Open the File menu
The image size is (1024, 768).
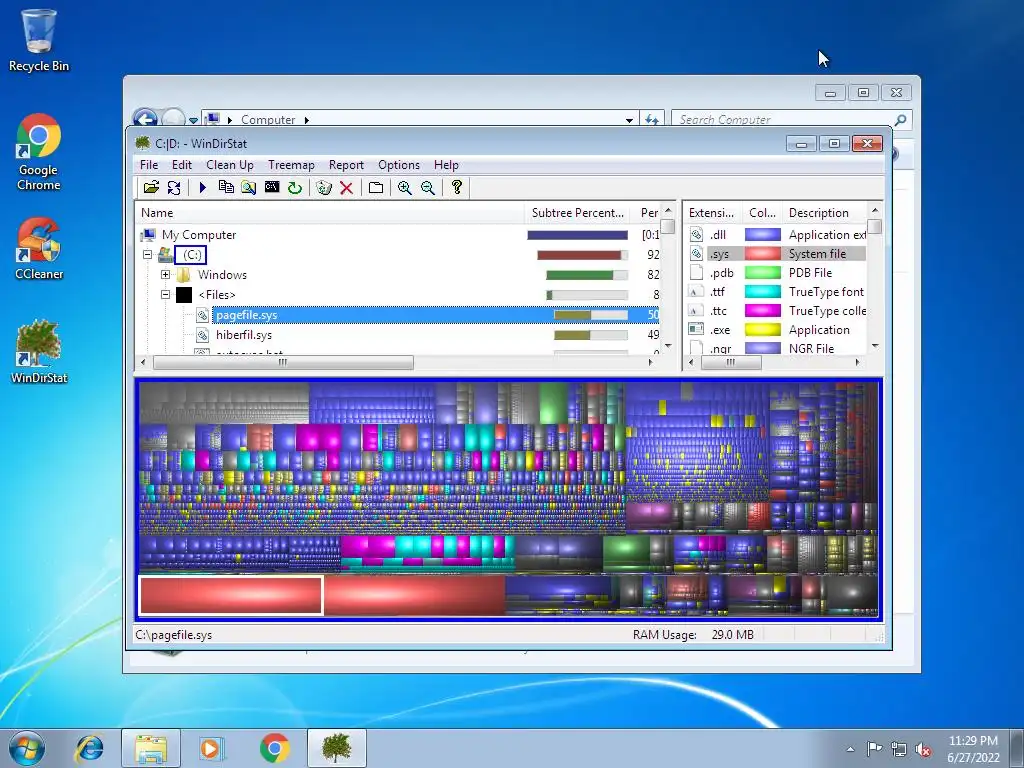point(149,165)
